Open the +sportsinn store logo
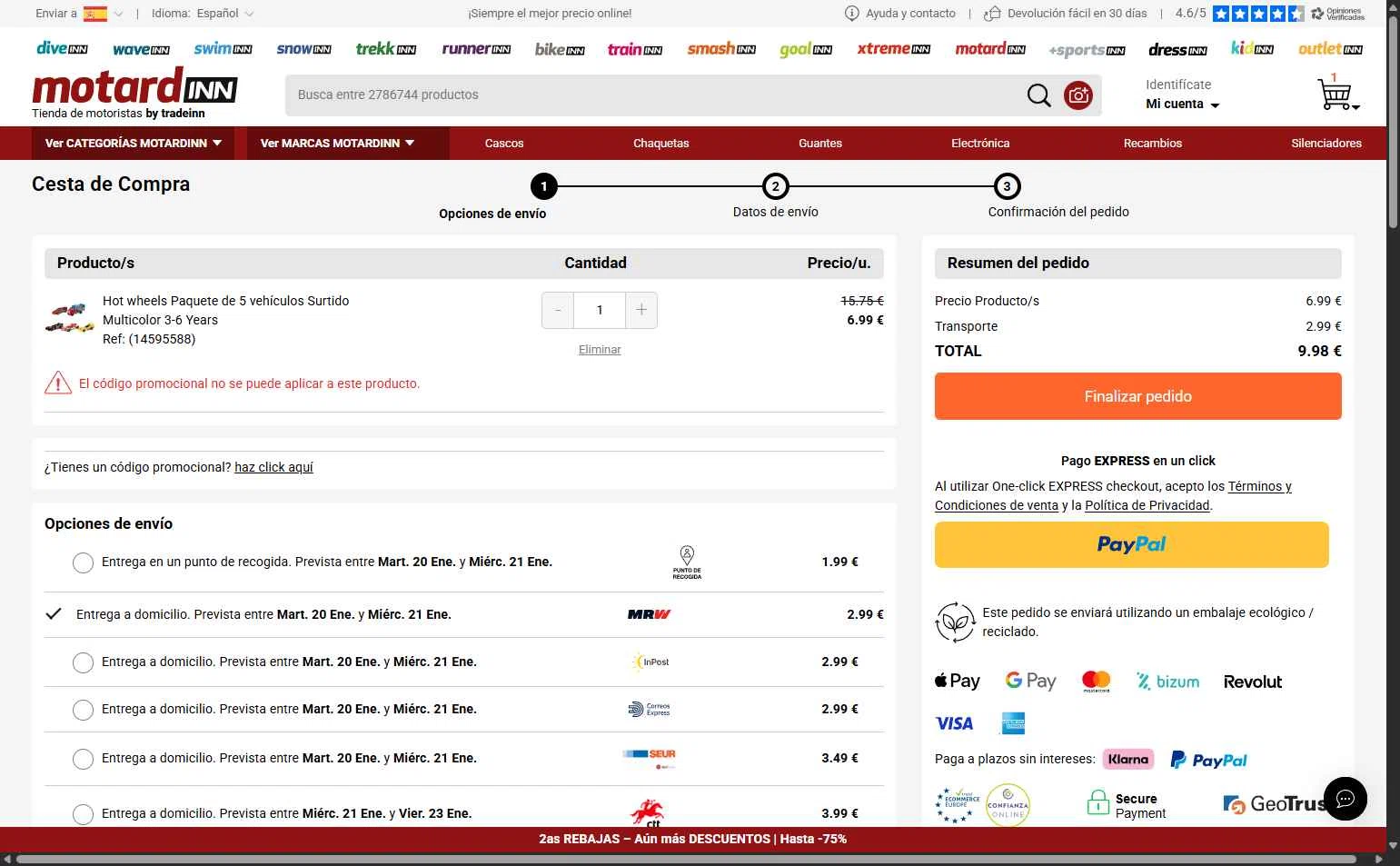Viewport: 1400px width, 866px height. [x=1087, y=51]
